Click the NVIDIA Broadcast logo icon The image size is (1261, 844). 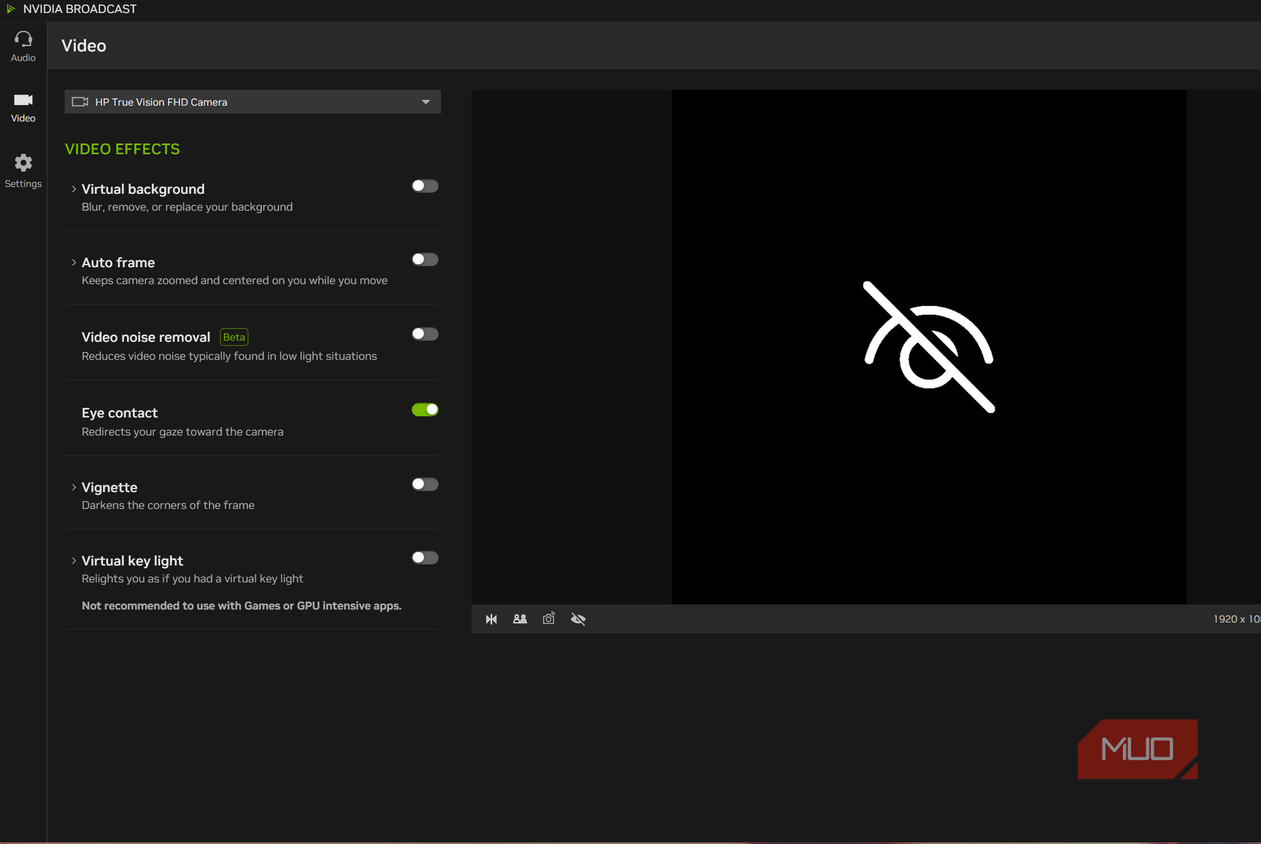pyautogui.click(x=11, y=9)
